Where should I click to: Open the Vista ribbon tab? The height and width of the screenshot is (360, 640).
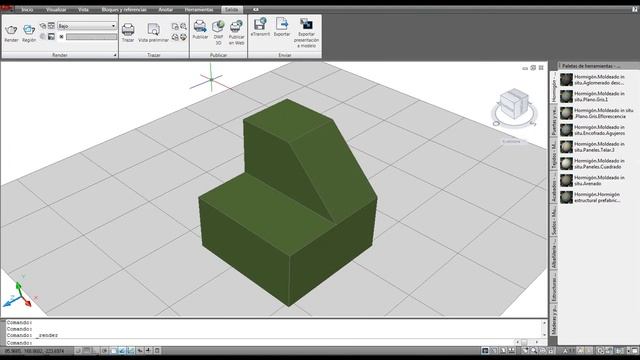point(83,9)
